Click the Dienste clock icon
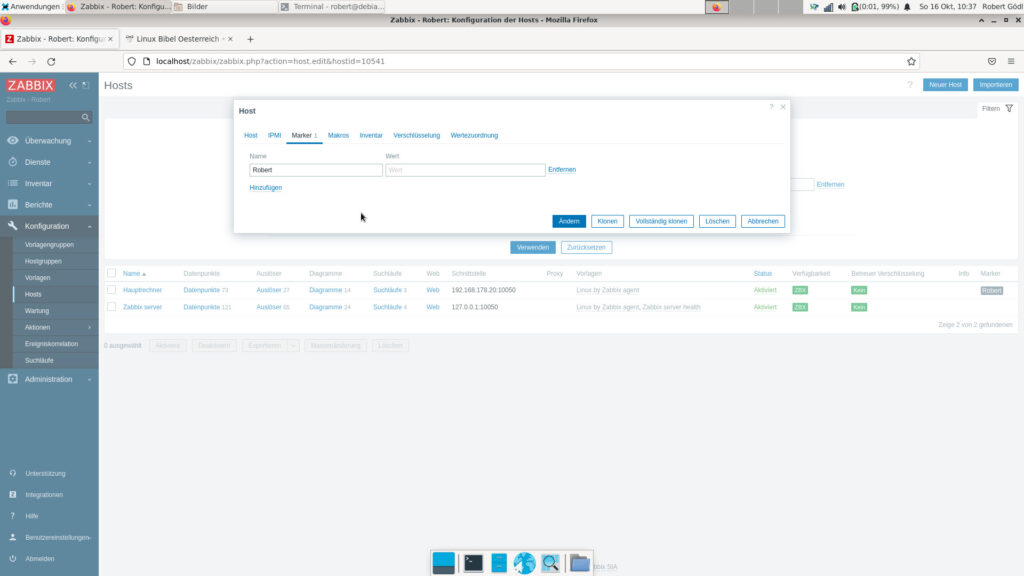This screenshot has width=1024, height=576. [x=12, y=162]
